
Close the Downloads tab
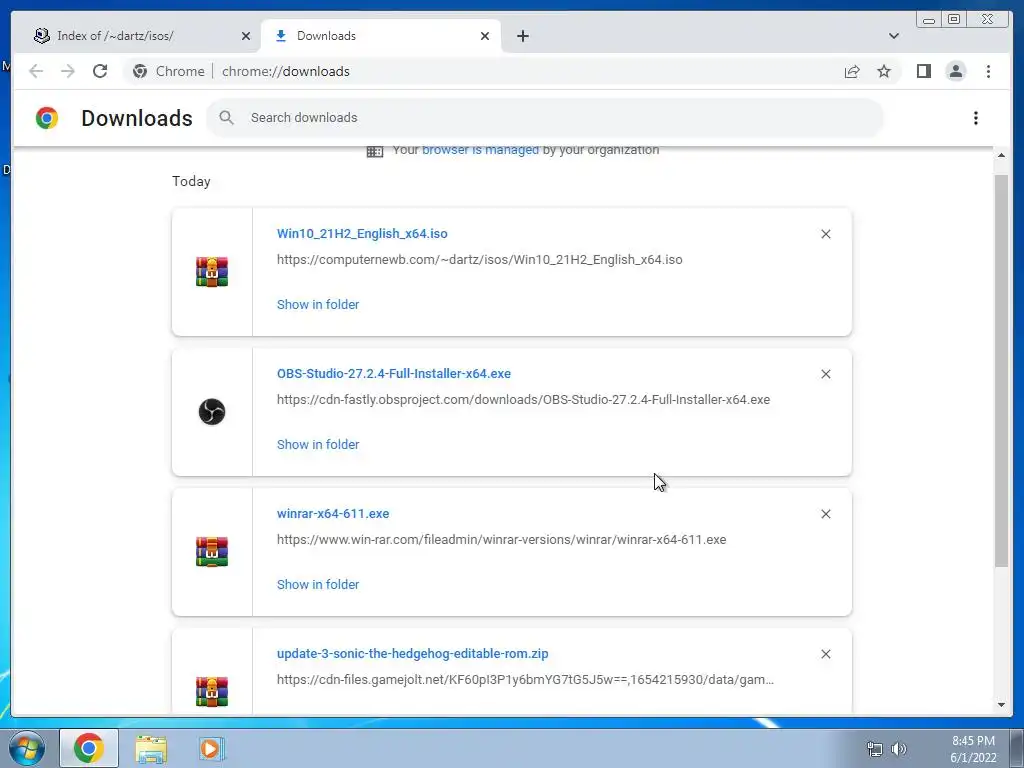pyautogui.click(x=485, y=36)
